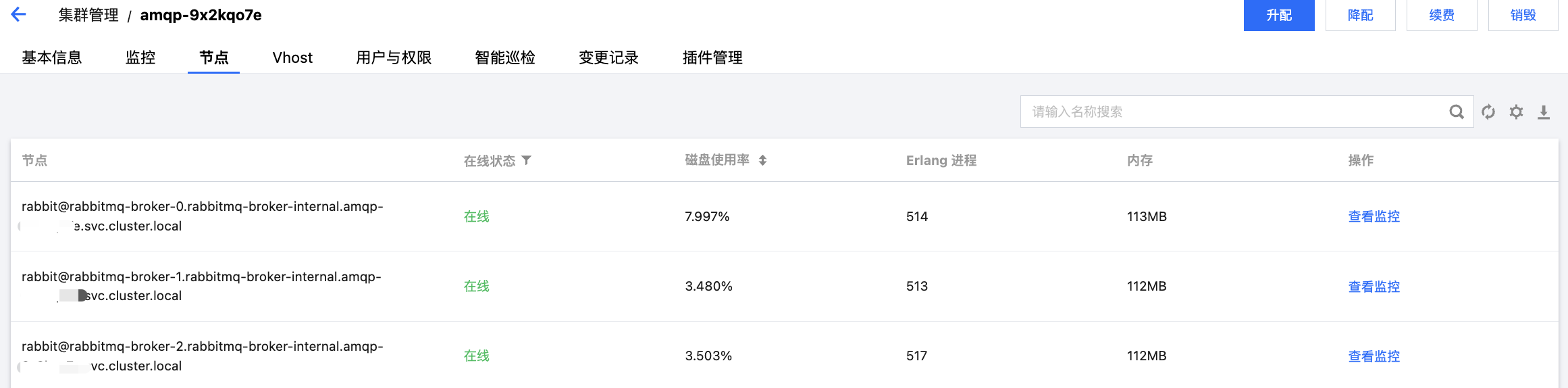Open the 监控 tab

tap(140, 57)
